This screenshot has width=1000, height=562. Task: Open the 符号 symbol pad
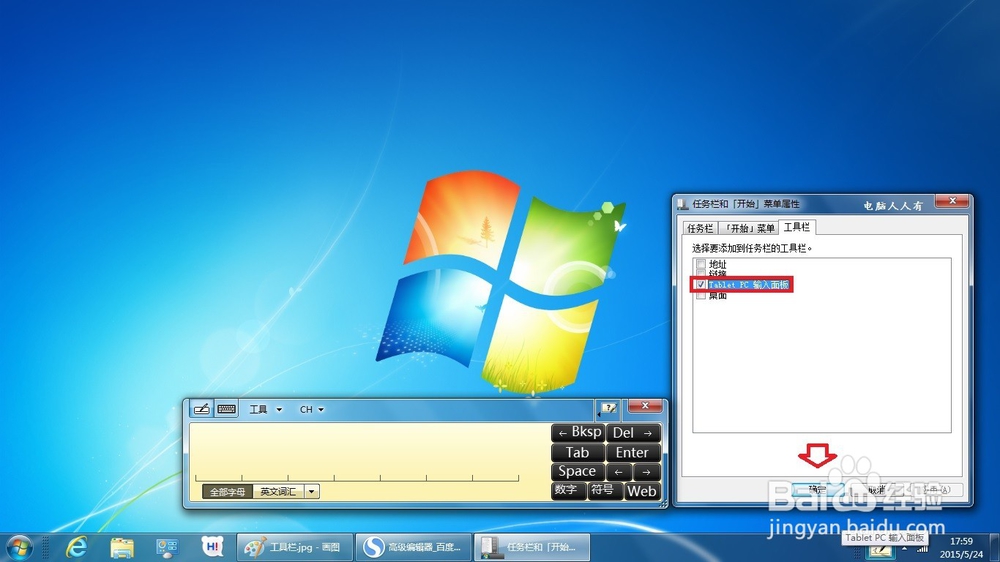(x=604, y=491)
